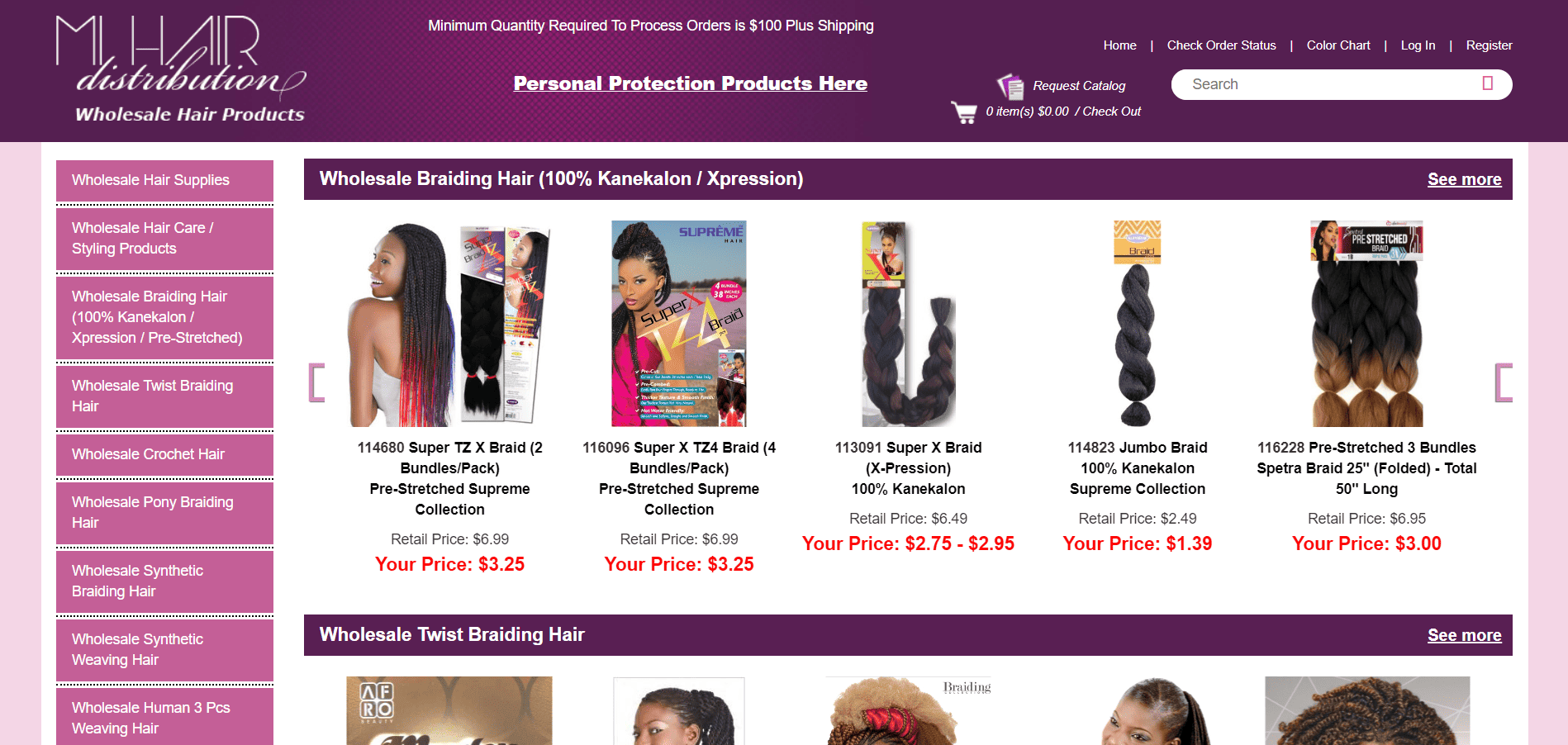Open Super TZ X Braid product image
This screenshot has width=1568, height=745.
pyautogui.click(x=449, y=324)
